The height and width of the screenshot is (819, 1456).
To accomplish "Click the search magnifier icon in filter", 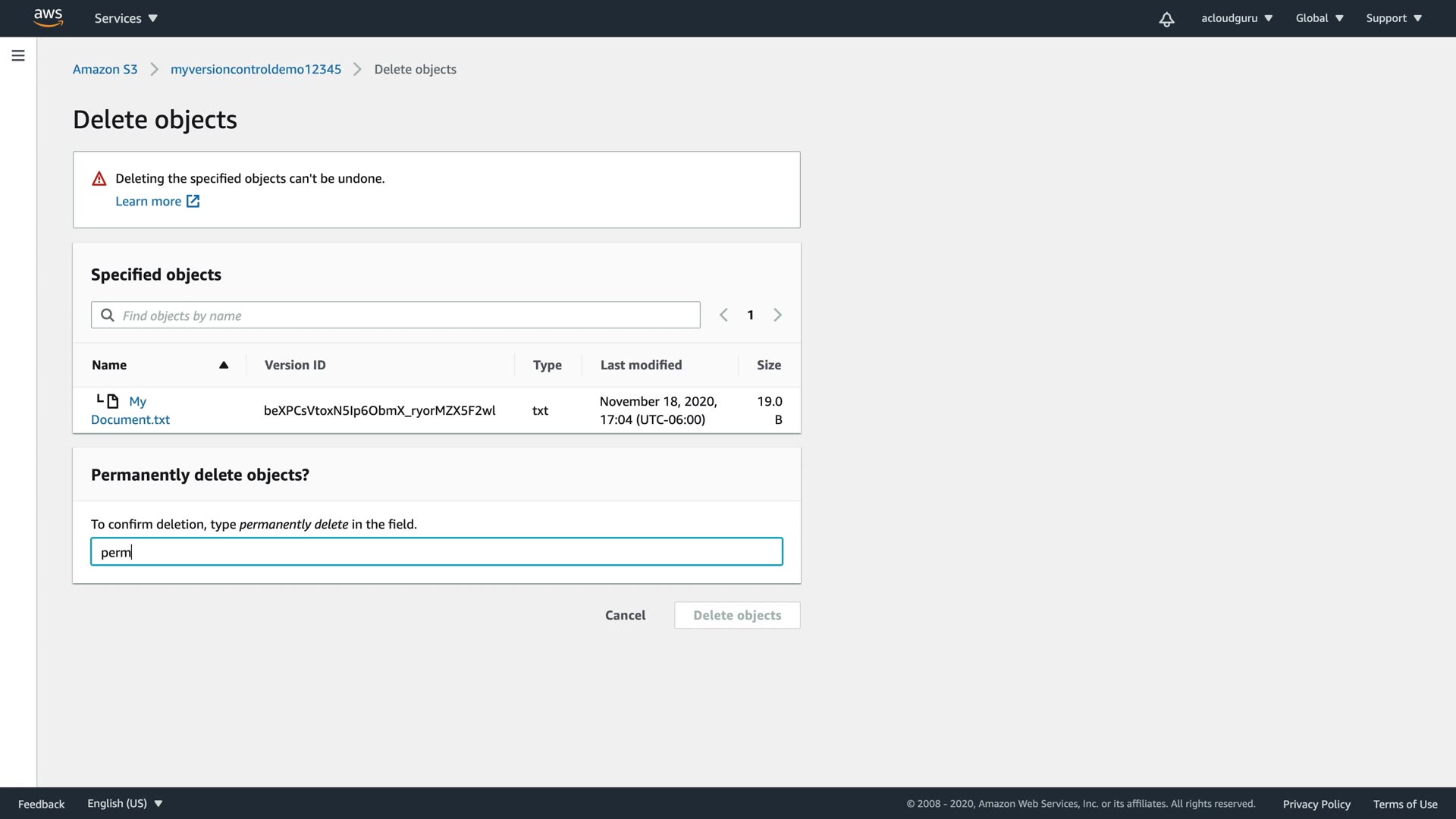I will 108,315.
